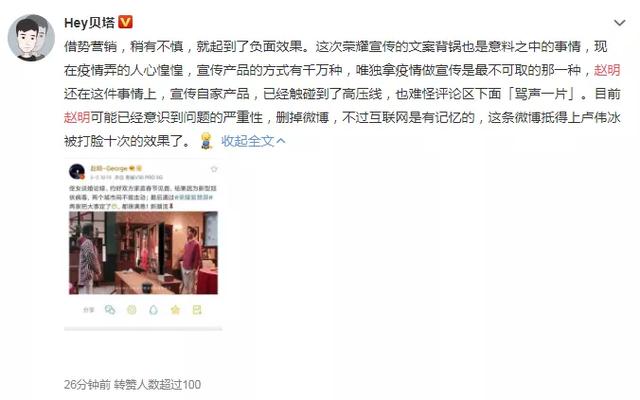
Task: Click the green save-image icon
Action: coord(197,310)
